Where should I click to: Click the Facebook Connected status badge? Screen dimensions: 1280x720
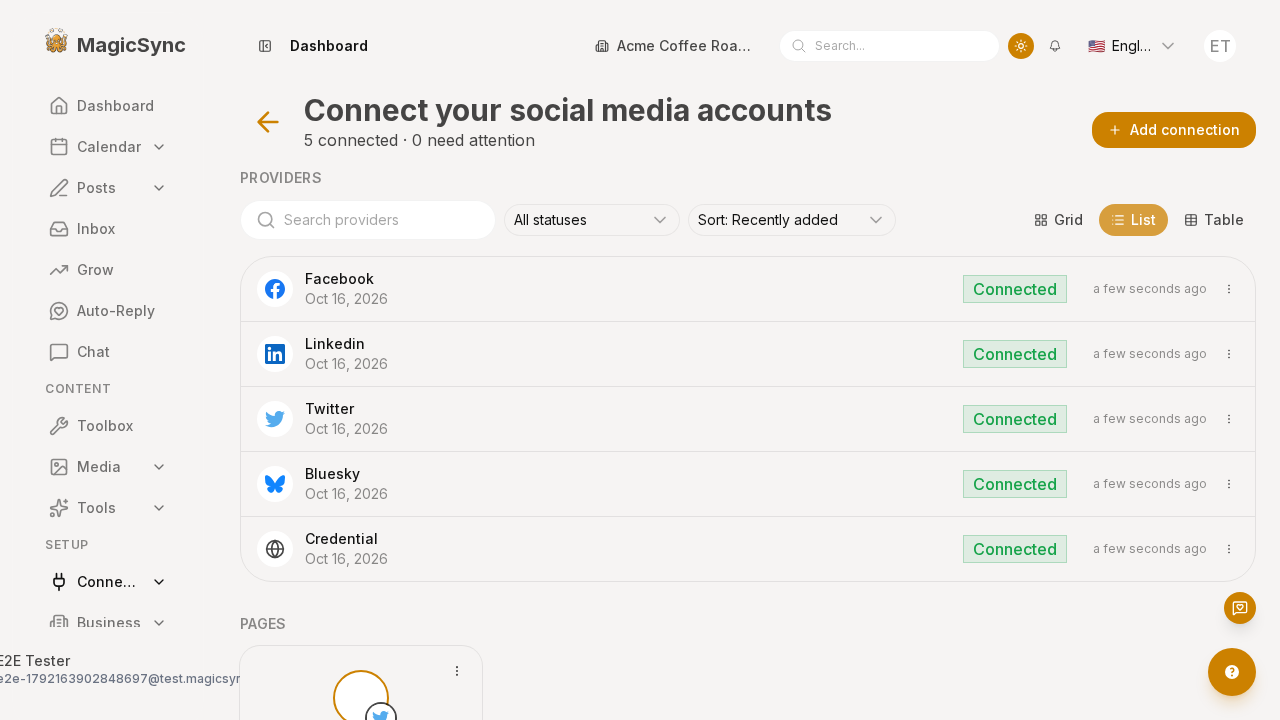(x=1015, y=289)
